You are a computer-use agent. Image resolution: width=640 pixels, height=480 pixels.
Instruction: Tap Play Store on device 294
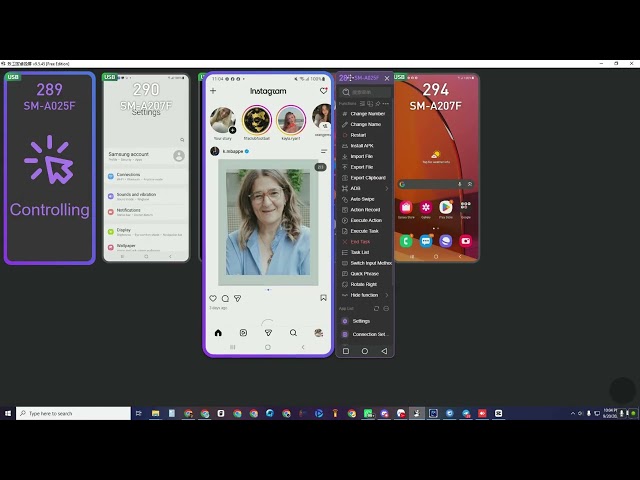446,208
